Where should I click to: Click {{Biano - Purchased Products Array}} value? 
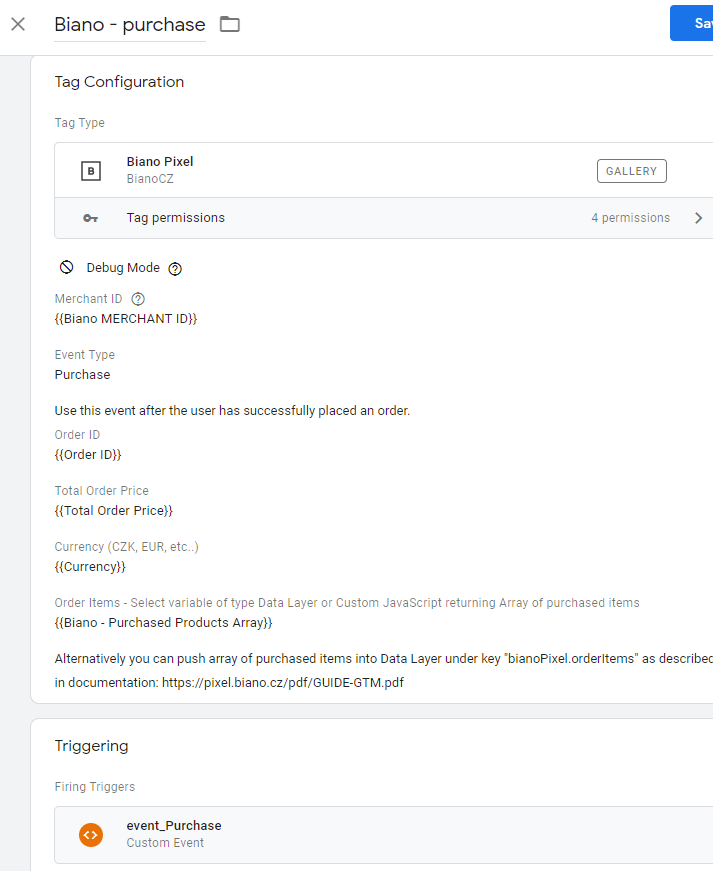pyautogui.click(x=163, y=623)
